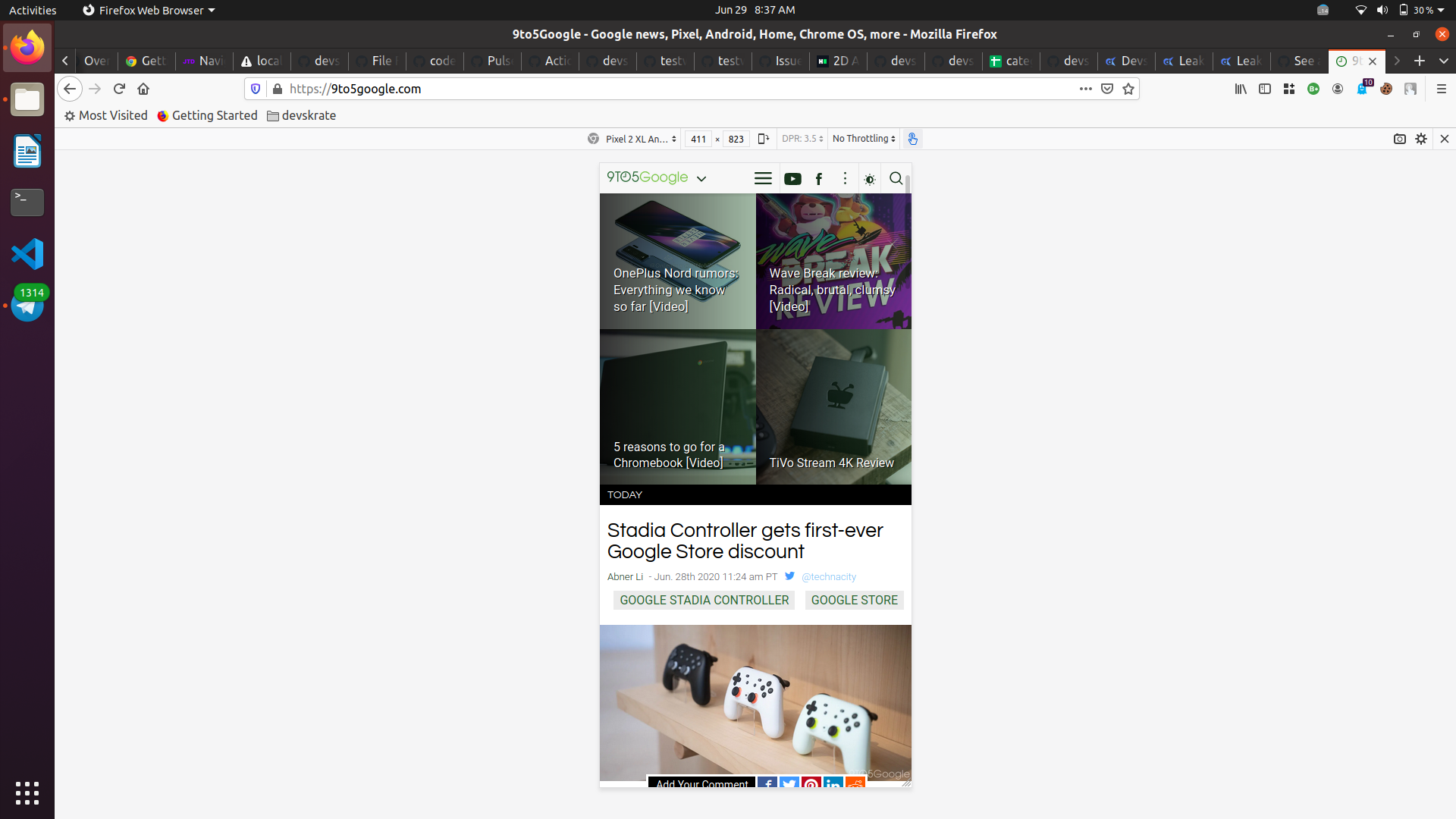Open page actions three-dot menu in address bar
Screen dimensions: 1456x819
click(1086, 89)
